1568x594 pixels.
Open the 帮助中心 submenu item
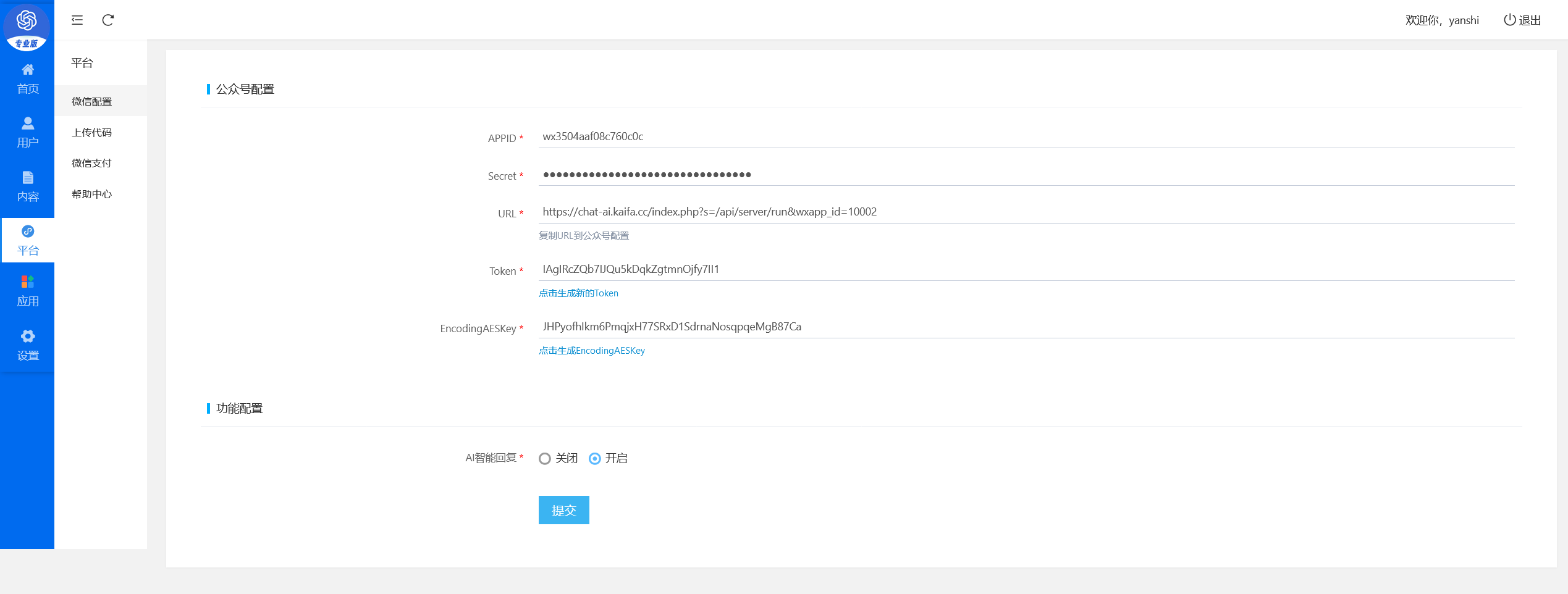[92, 195]
